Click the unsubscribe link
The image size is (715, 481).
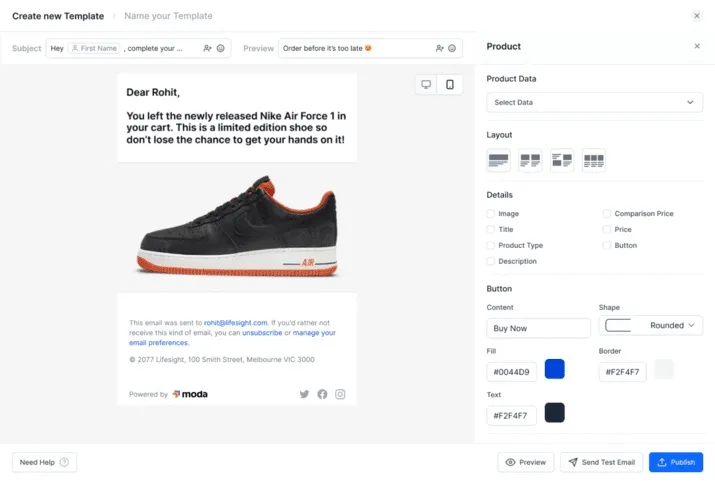(x=262, y=333)
